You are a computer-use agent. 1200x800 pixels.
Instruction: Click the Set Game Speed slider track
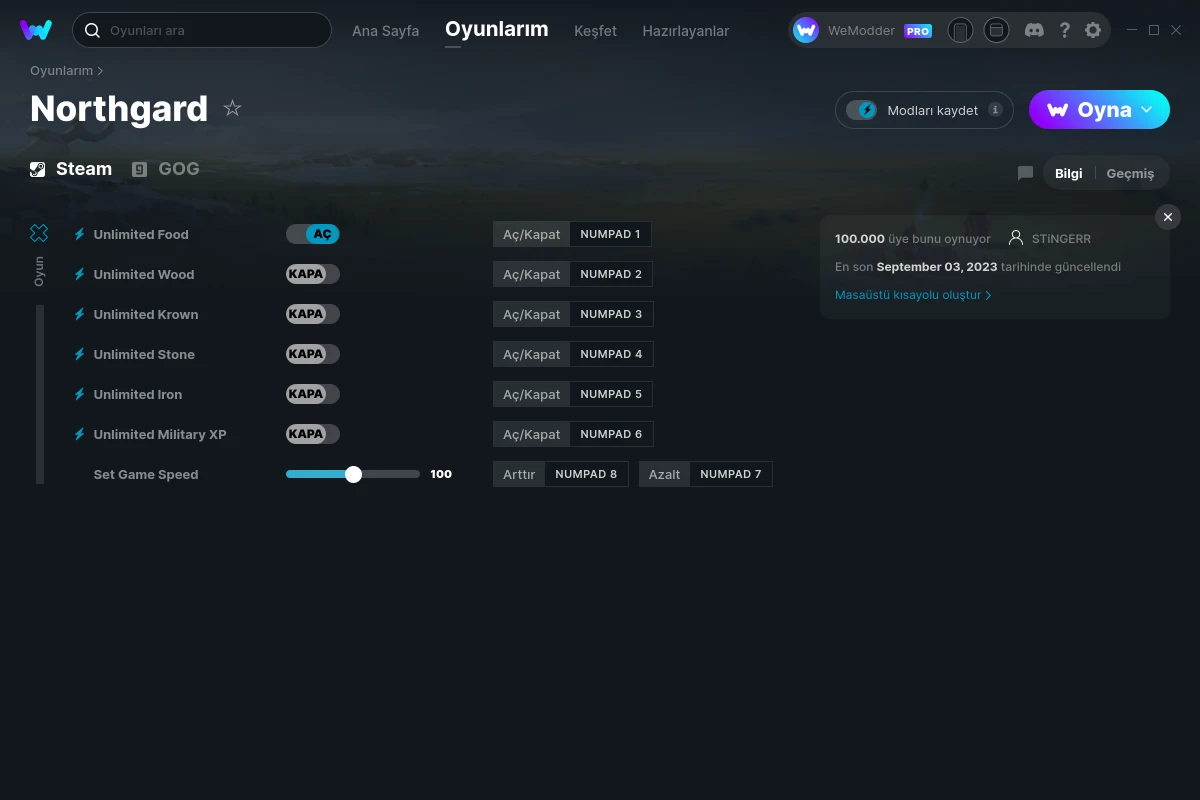(x=353, y=474)
